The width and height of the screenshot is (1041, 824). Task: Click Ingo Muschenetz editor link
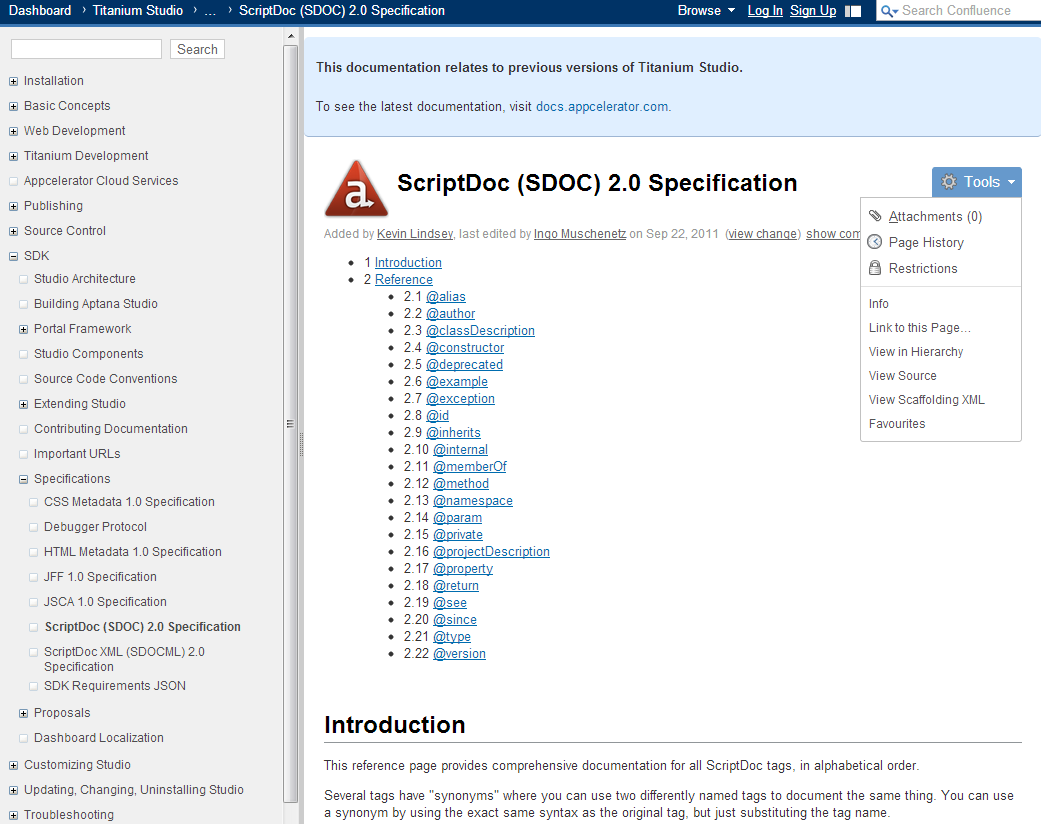(x=580, y=234)
